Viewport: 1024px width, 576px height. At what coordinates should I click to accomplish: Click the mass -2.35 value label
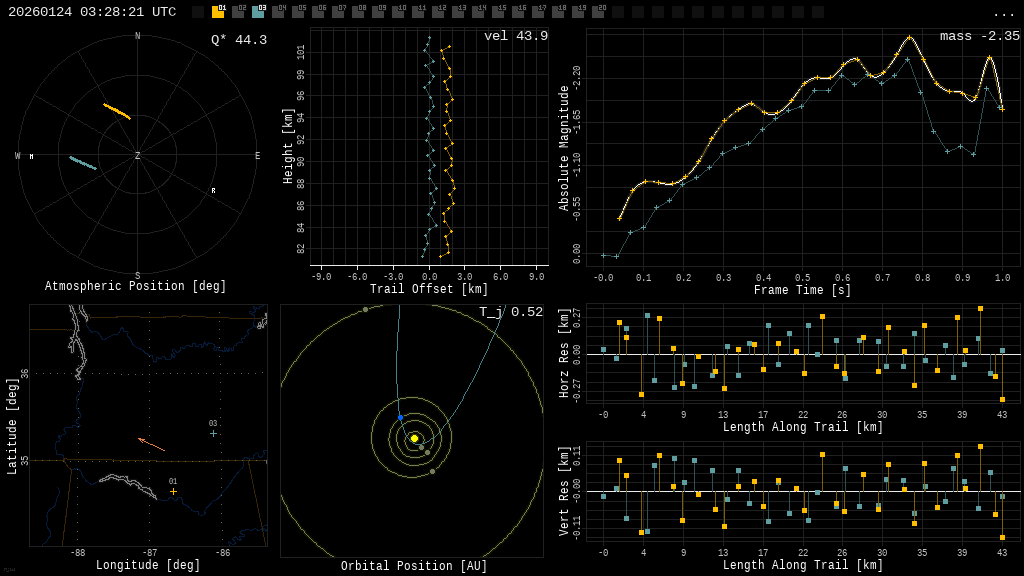pyautogui.click(x=979, y=36)
